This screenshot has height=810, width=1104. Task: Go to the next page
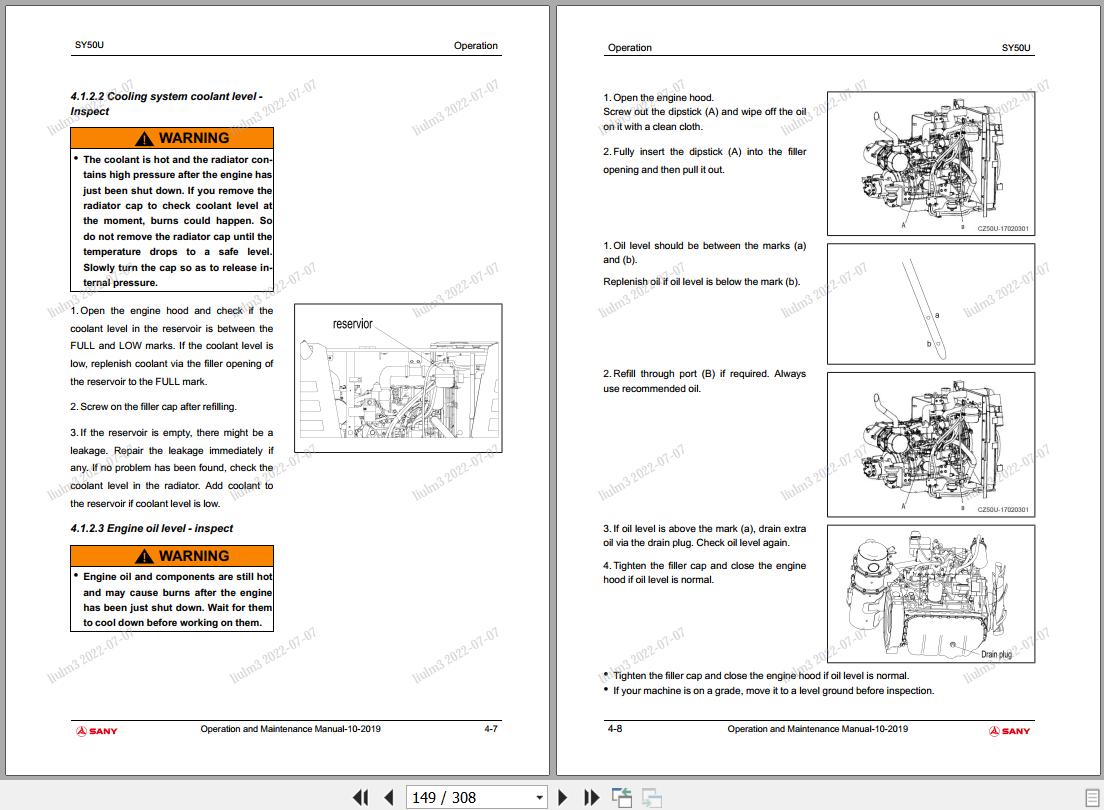tap(563, 797)
